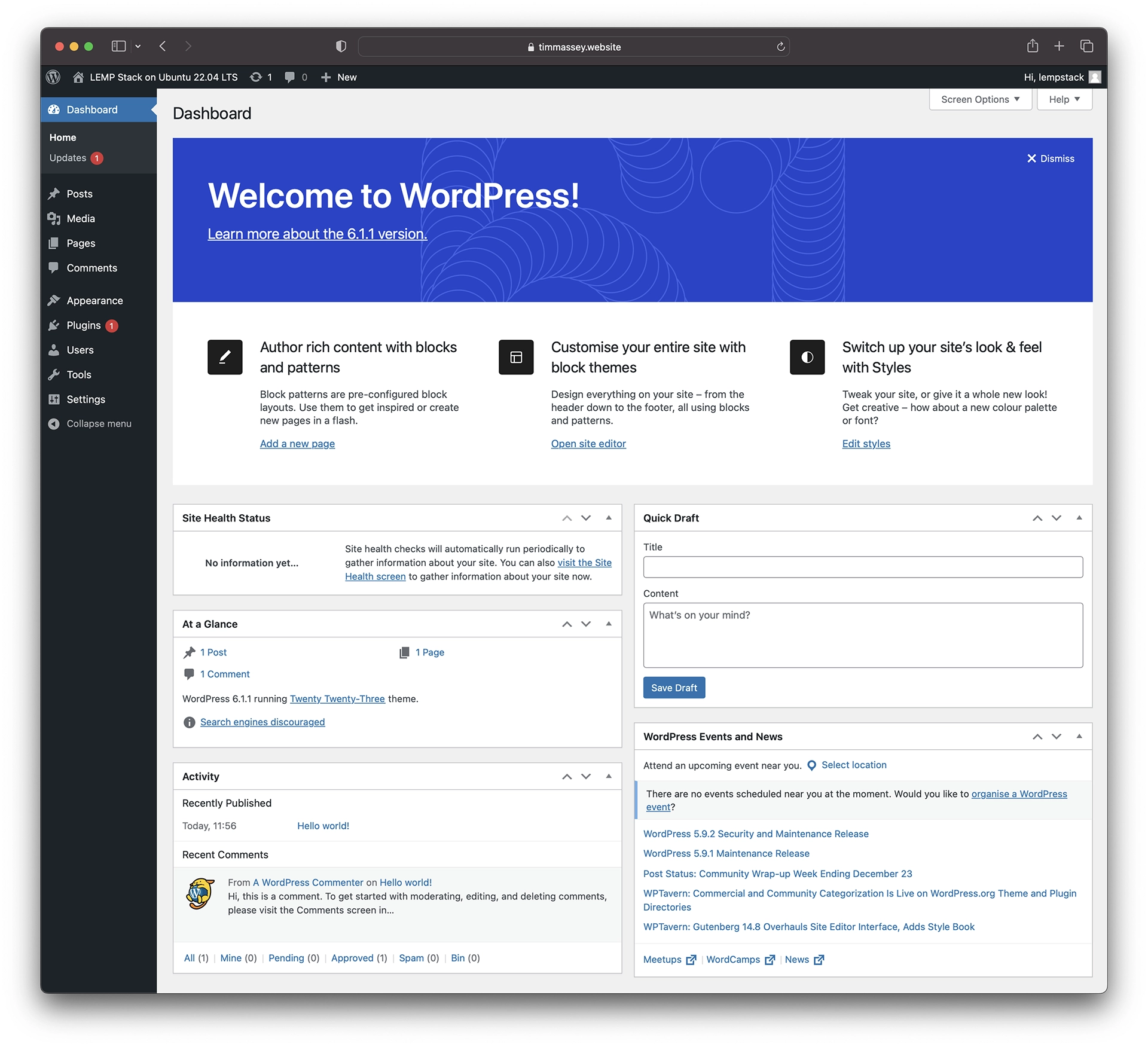
Task: Click the pencil icon for block patterns
Action: (225, 357)
